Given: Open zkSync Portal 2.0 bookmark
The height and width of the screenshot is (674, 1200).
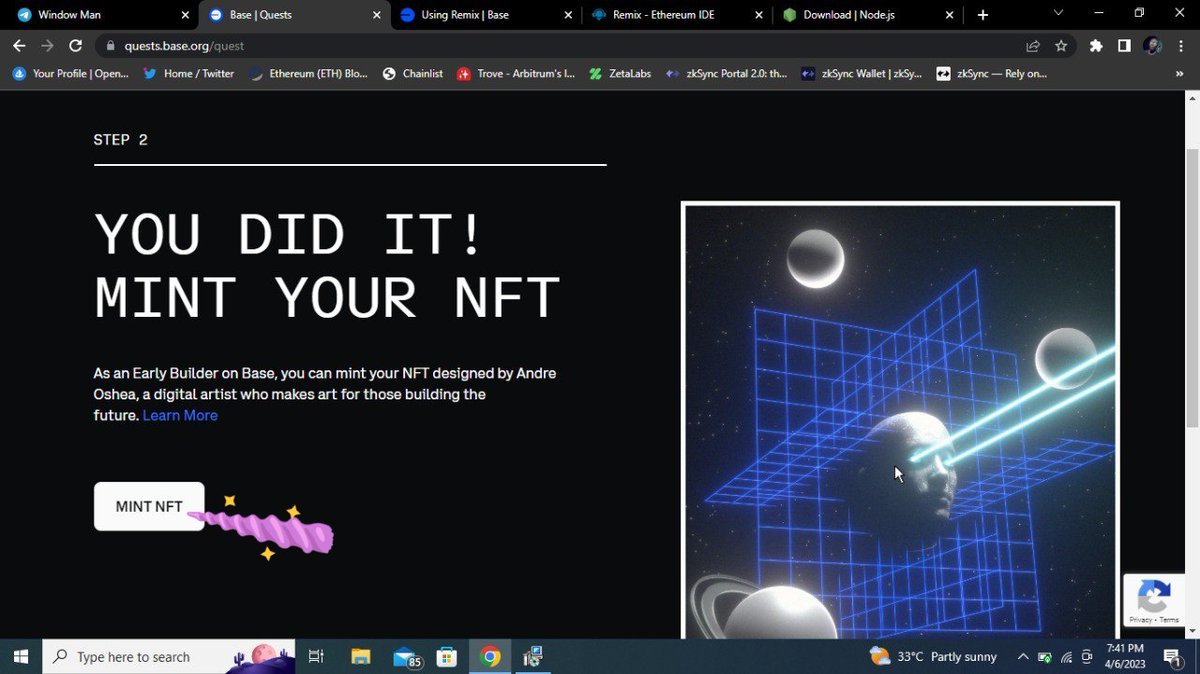Looking at the screenshot, I should (727, 73).
